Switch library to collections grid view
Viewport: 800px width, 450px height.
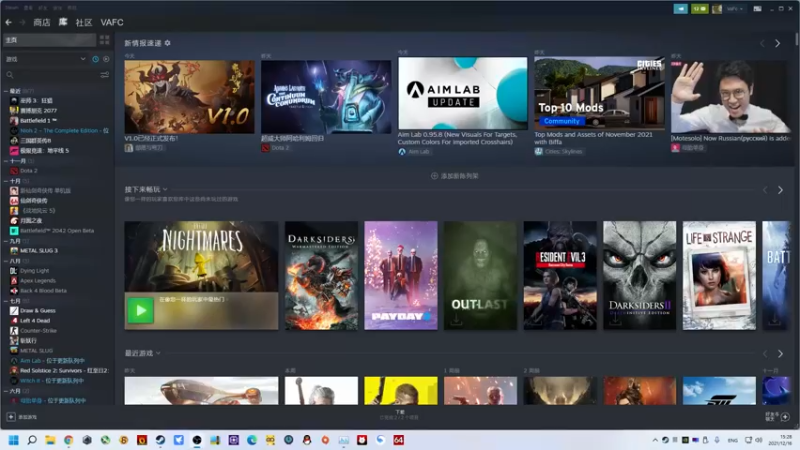[105, 40]
